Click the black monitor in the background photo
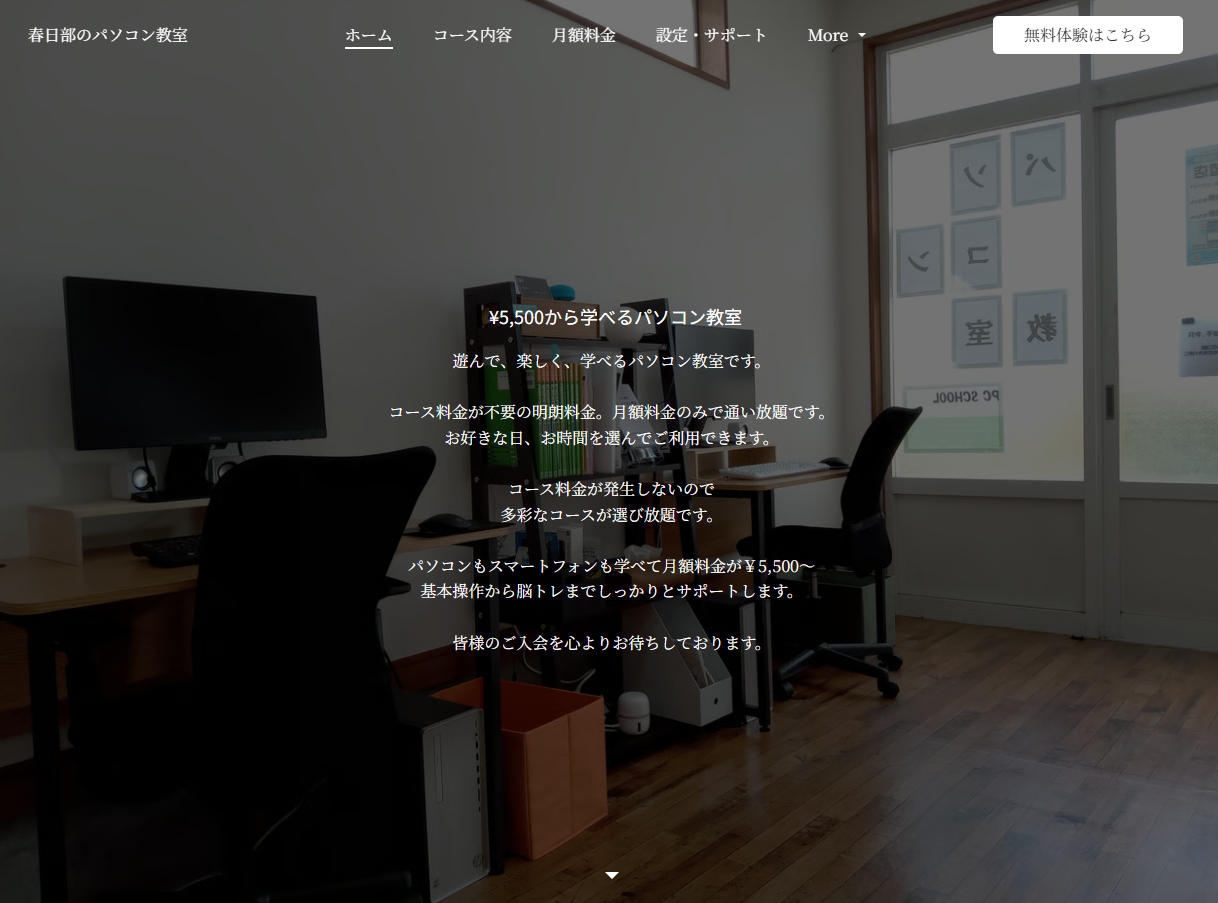This screenshot has width=1218, height=903. (x=195, y=362)
